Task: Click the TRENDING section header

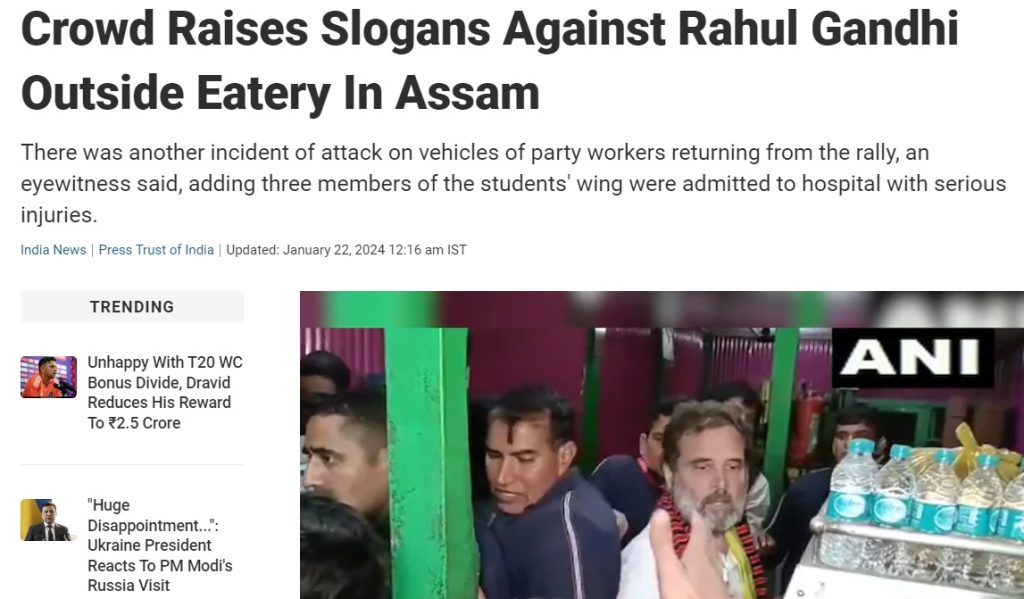Action: tap(132, 307)
